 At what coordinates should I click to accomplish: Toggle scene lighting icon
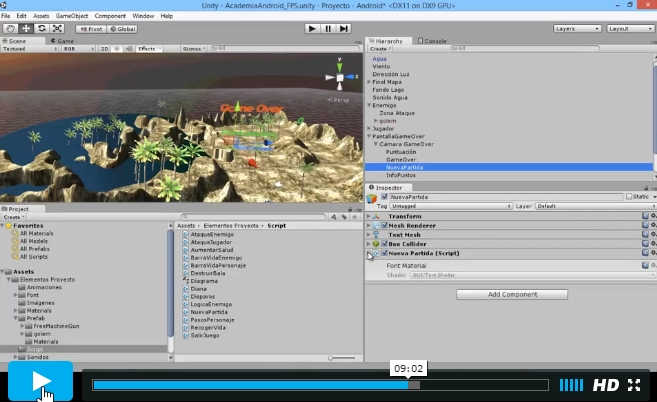[x=117, y=49]
